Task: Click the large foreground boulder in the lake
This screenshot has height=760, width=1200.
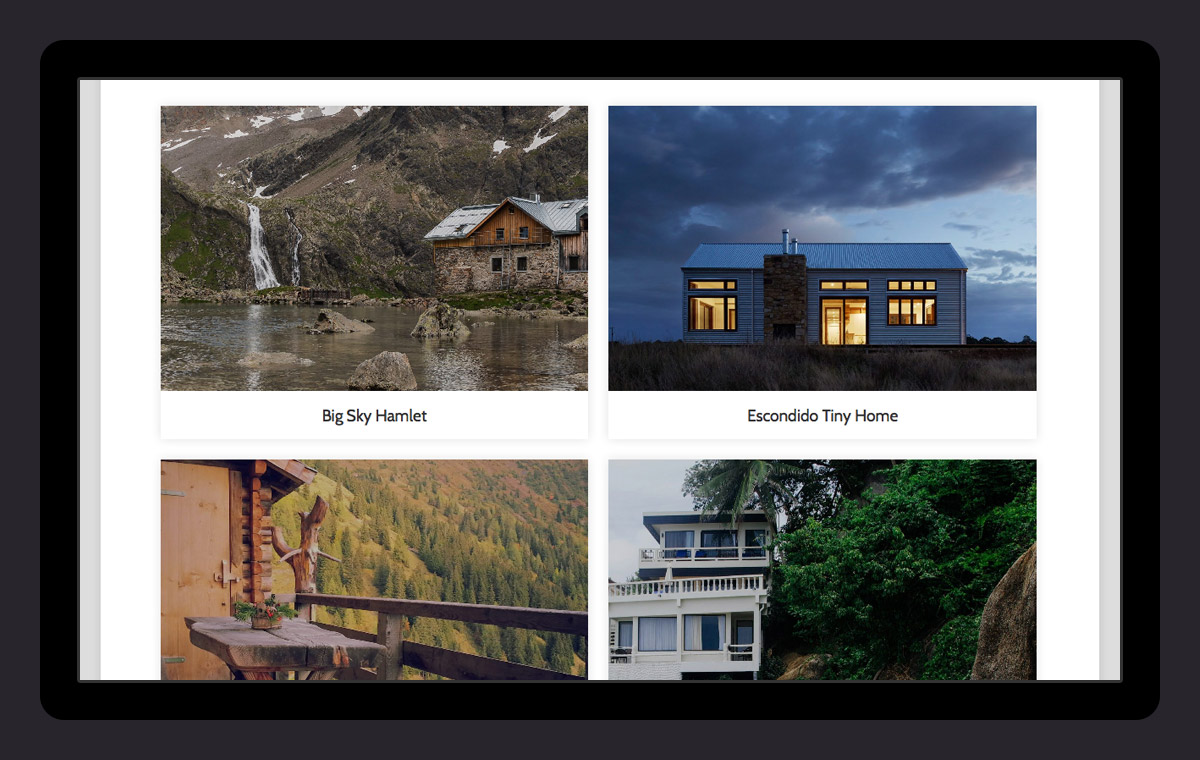Action: pos(382,371)
